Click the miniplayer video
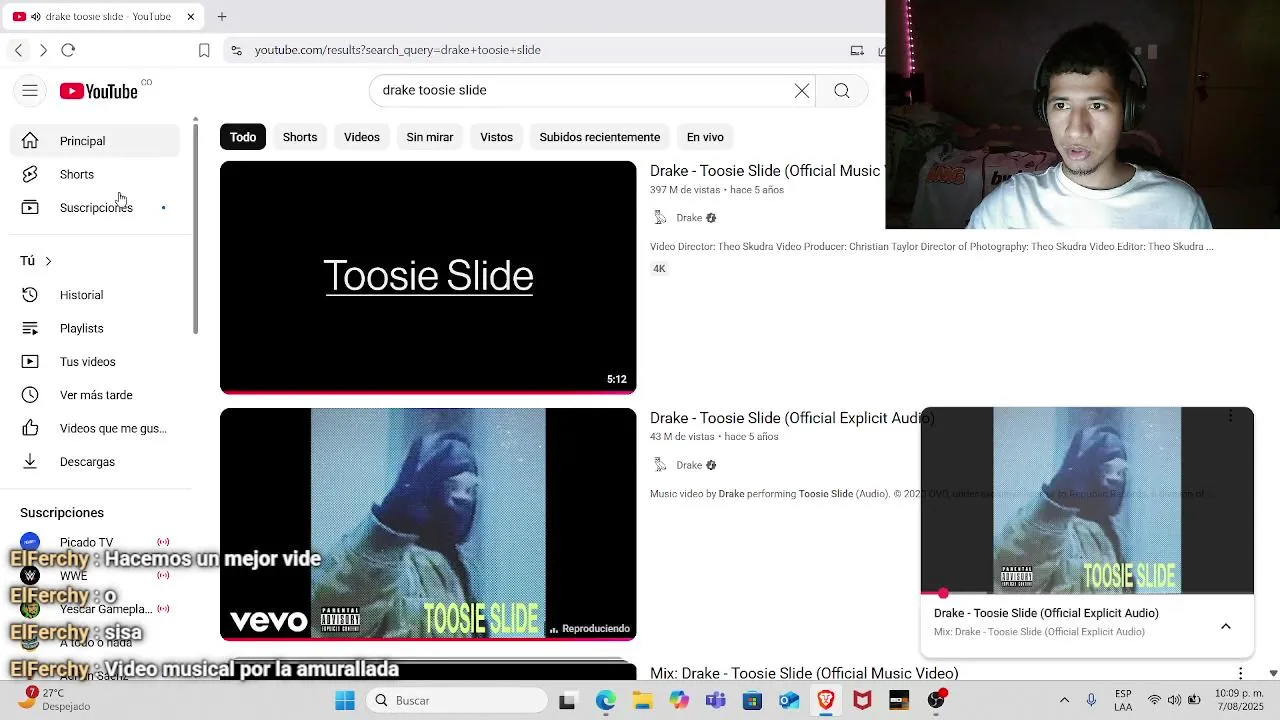The height and width of the screenshot is (720, 1280). coord(1087,500)
